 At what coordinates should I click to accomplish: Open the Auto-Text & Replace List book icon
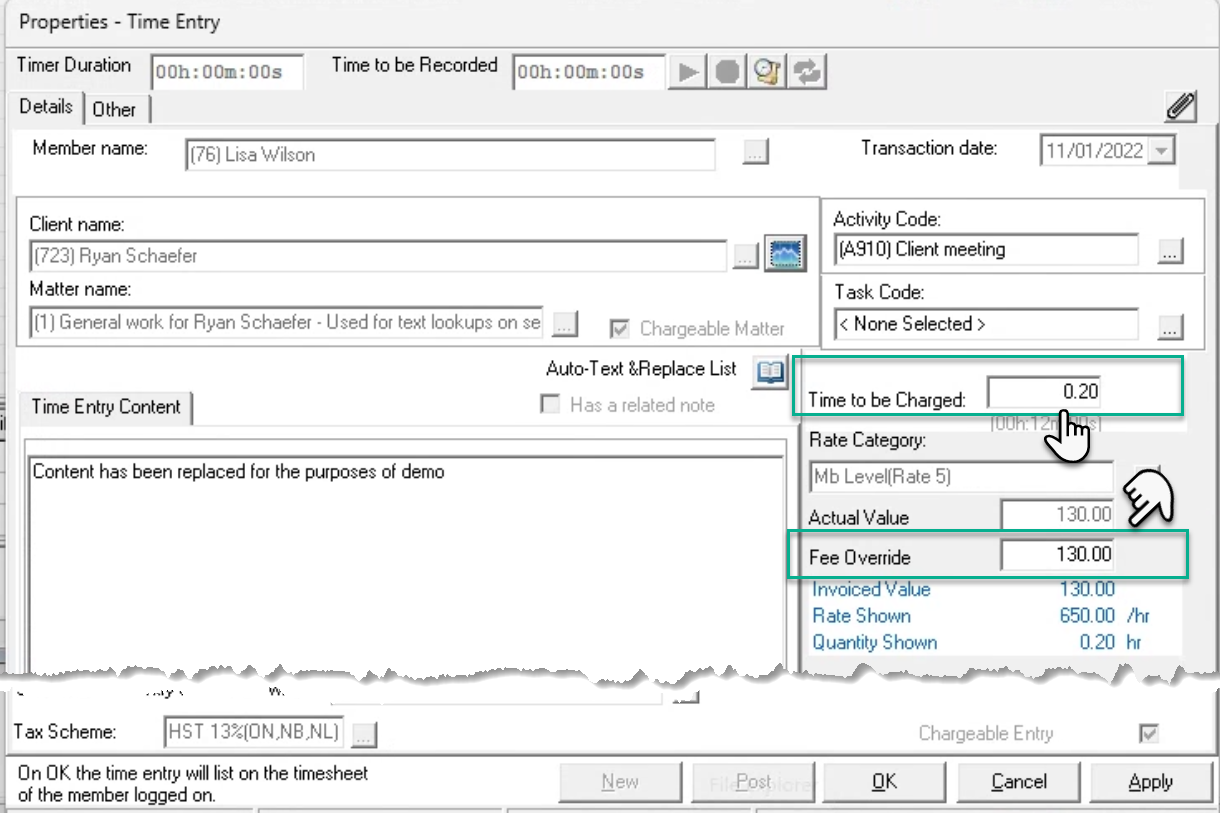coord(769,372)
